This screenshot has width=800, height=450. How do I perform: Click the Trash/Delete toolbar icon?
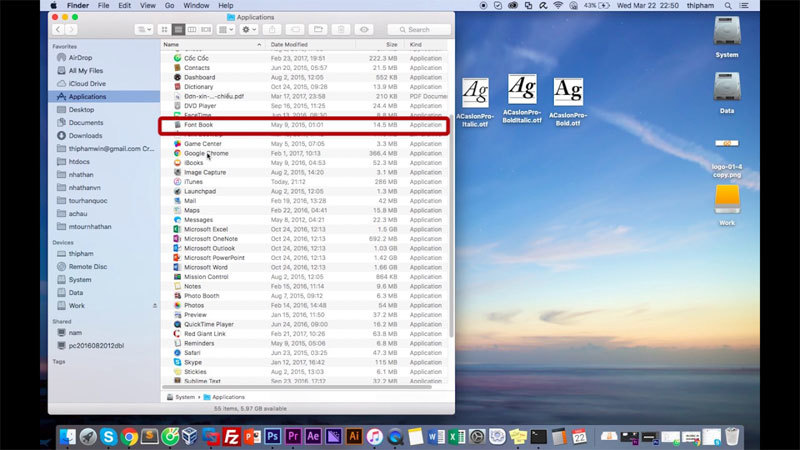[x=343, y=30]
